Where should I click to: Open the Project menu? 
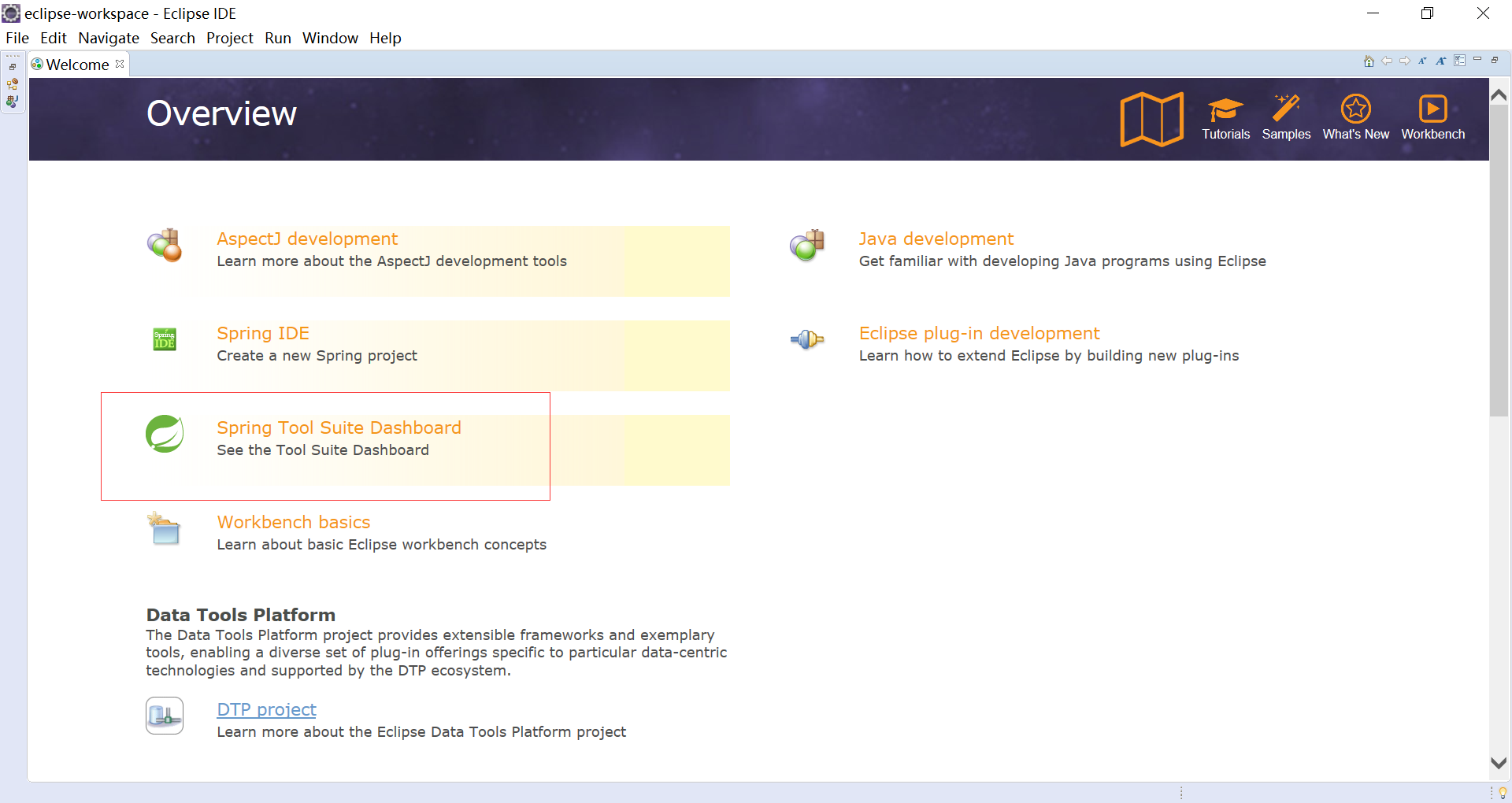click(230, 38)
